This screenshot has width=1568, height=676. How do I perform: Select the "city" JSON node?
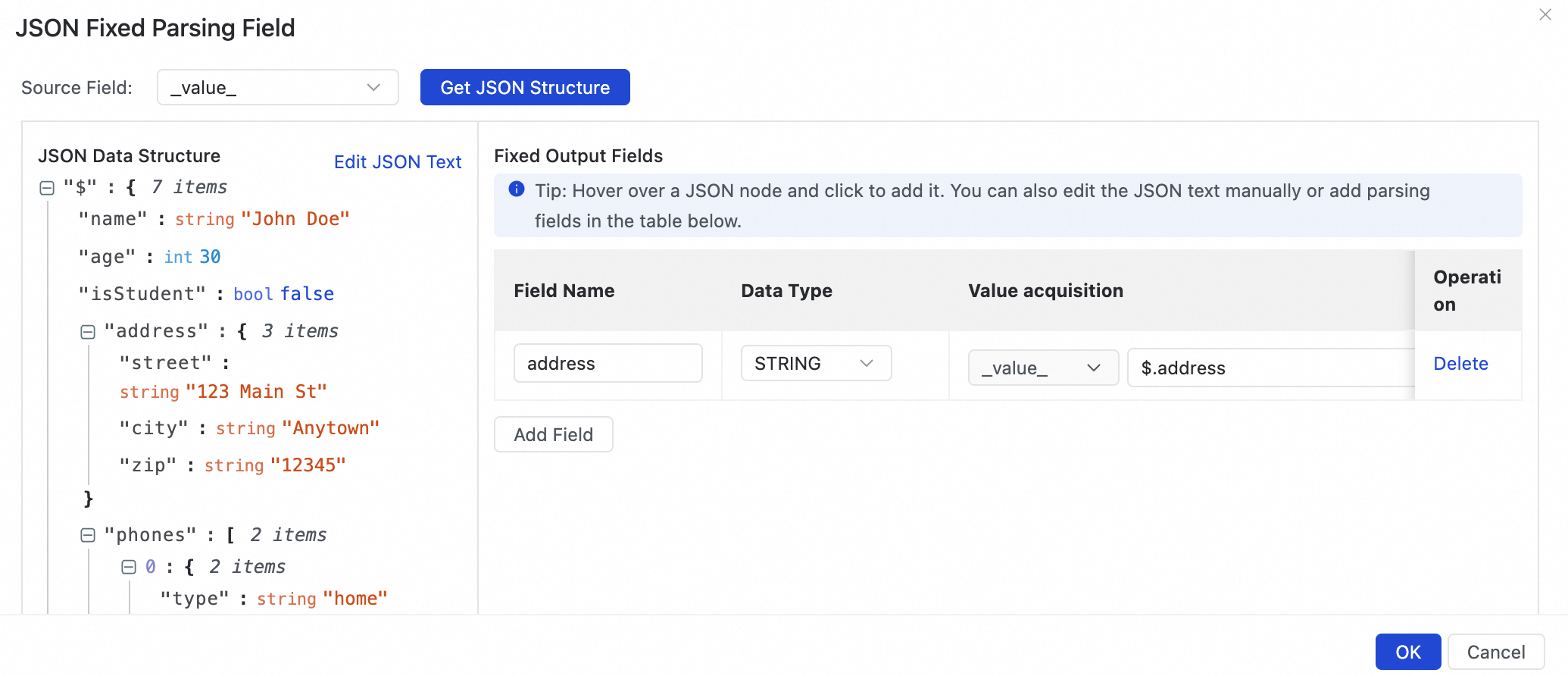click(x=154, y=429)
